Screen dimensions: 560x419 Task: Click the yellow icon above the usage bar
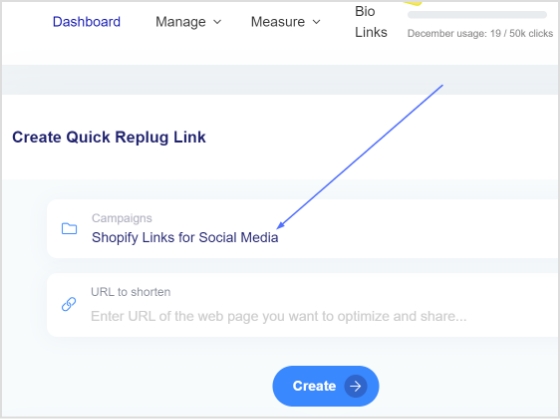tap(414, 3)
